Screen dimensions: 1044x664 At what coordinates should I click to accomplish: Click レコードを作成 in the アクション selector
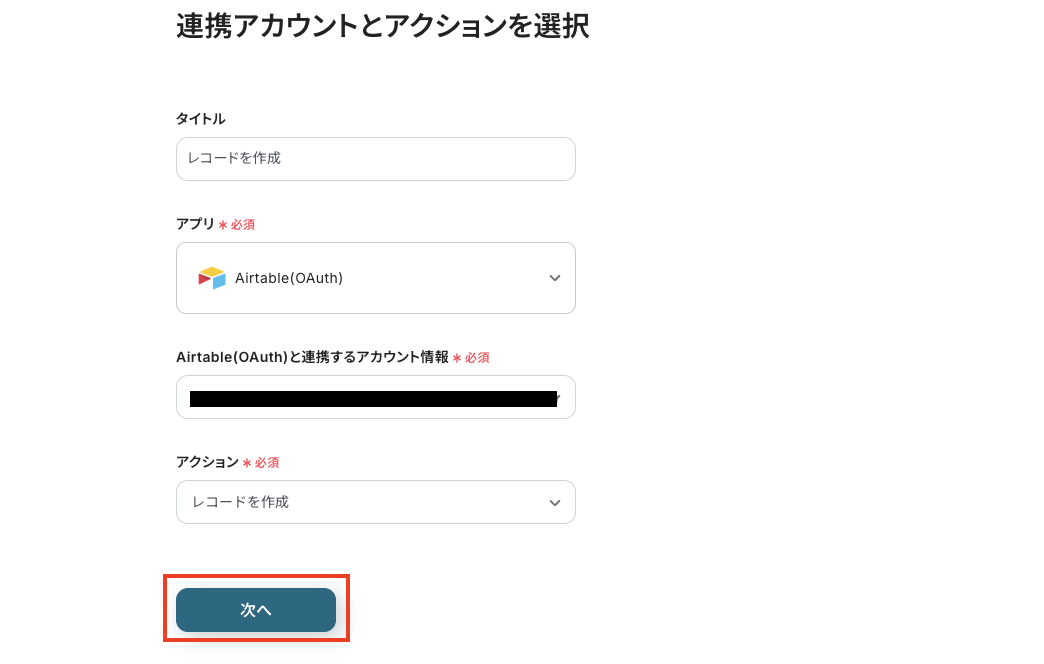pyautogui.click(x=241, y=502)
